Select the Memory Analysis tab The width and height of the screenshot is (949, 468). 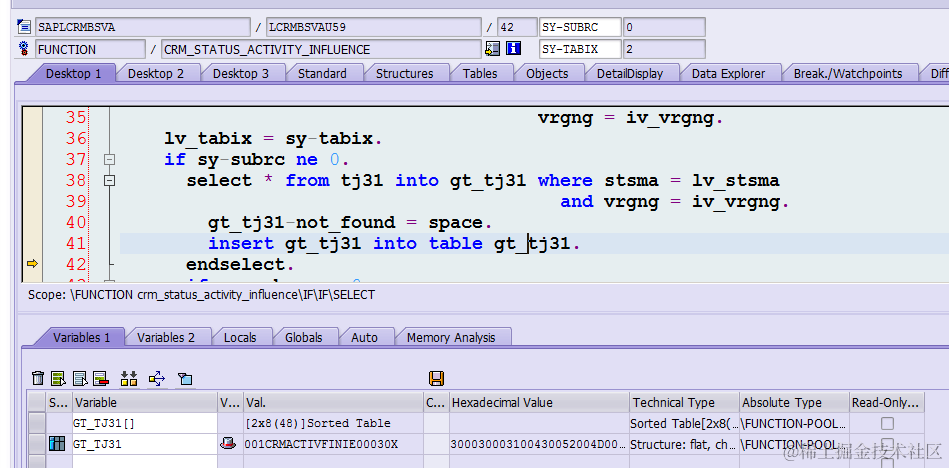(x=451, y=337)
